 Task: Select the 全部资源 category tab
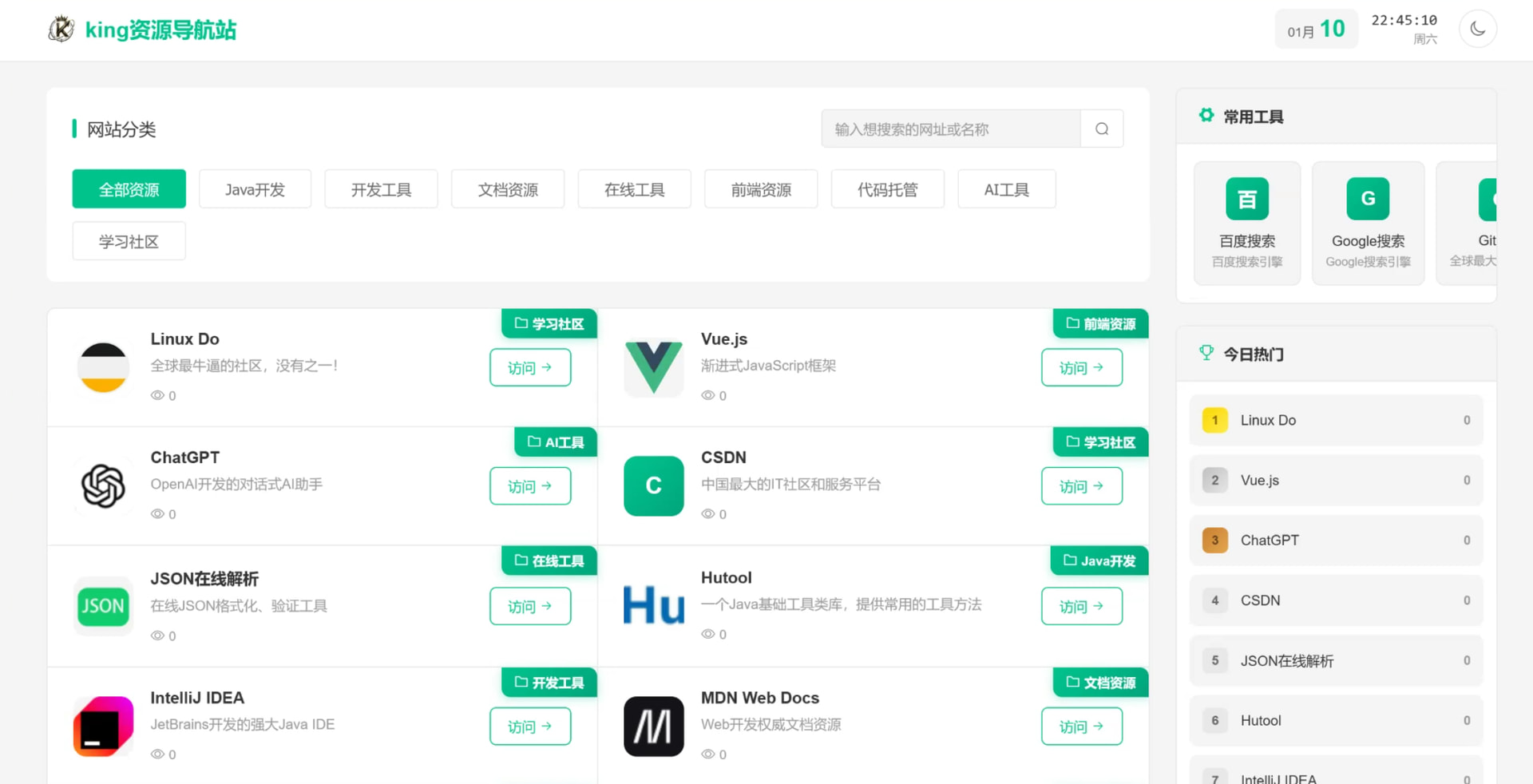(x=129, y=189)
